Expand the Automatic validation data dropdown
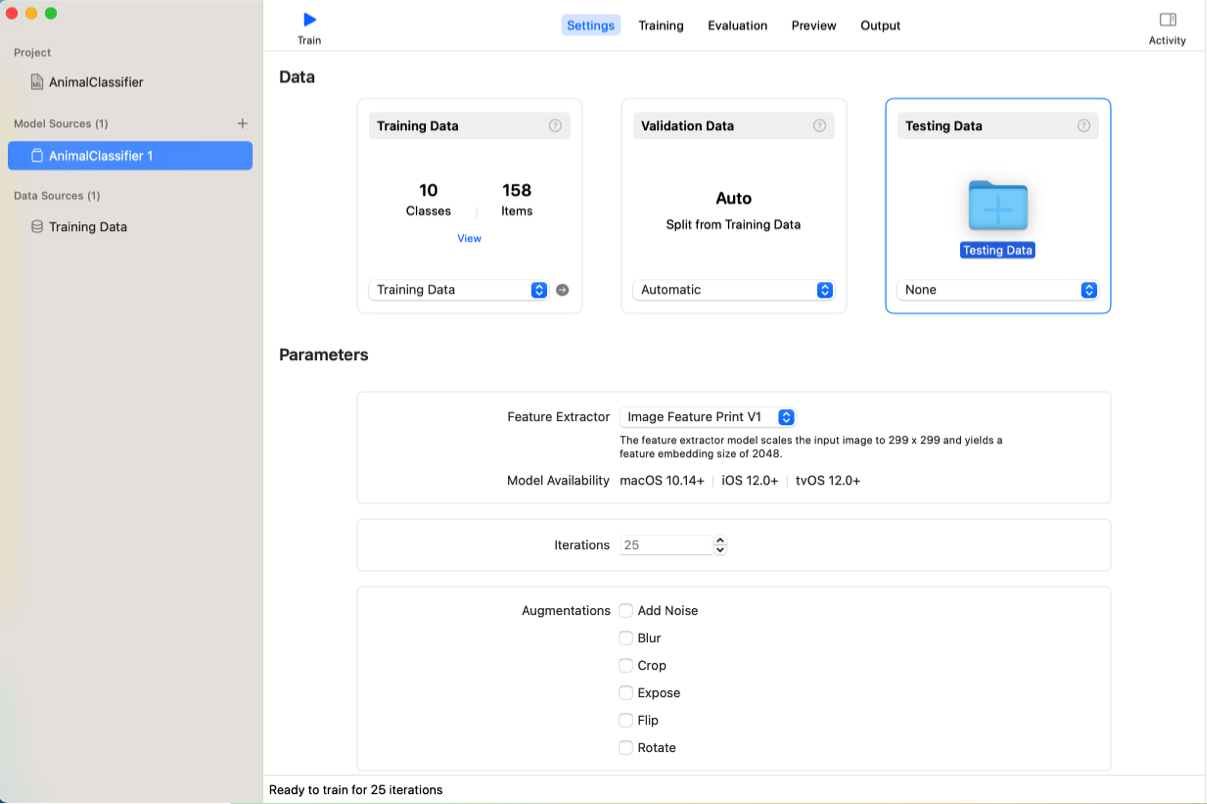The image size is (1207, 804). tap(735, 290)
